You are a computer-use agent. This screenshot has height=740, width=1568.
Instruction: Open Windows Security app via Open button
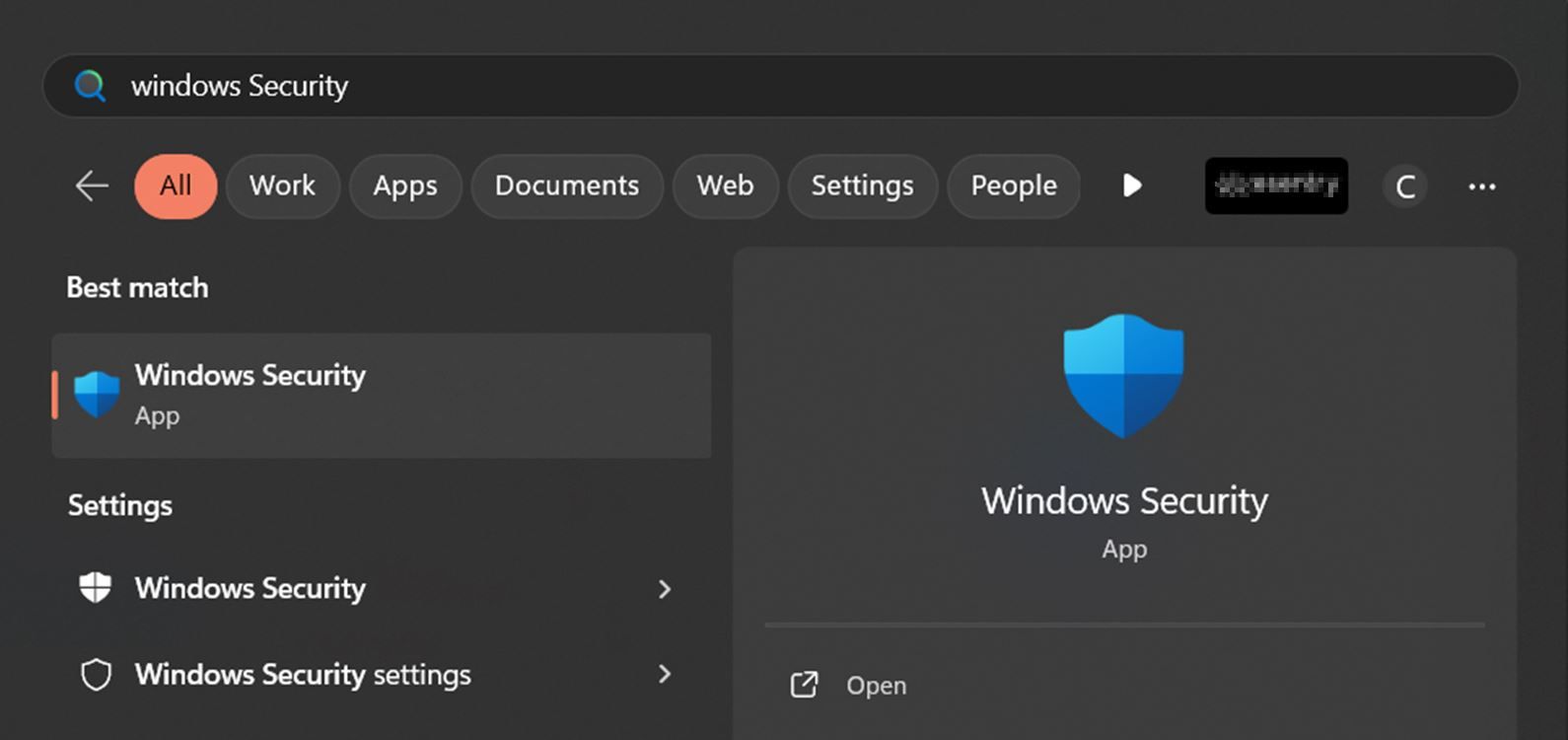[876, 686]
